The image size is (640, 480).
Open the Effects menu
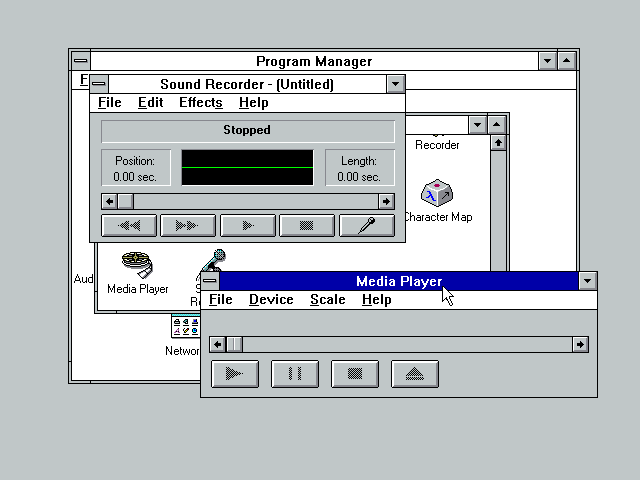(x=201, y=102)
